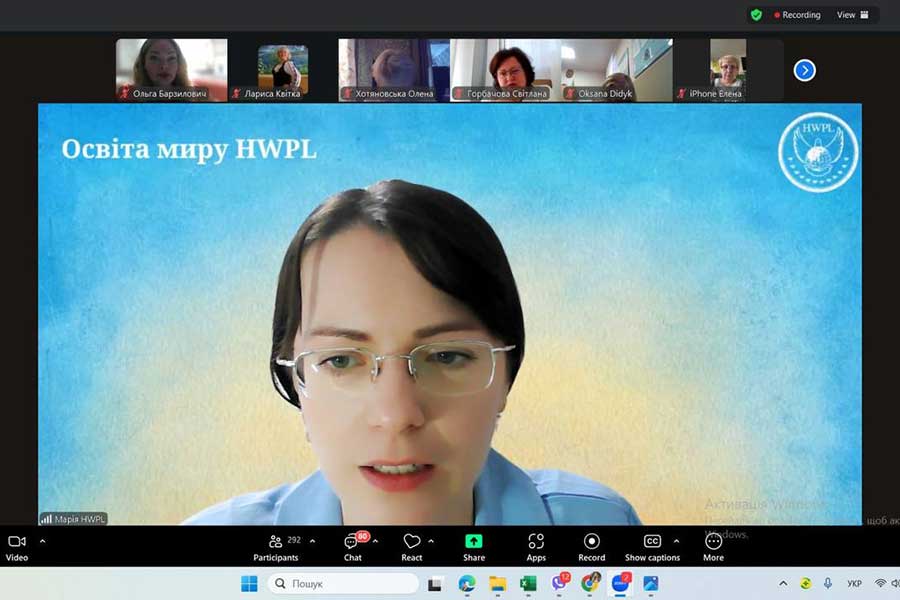This screenshot has width=900, height=600.
Task: Open Google Chrome from the taskbar
Action: coord(589,583)
